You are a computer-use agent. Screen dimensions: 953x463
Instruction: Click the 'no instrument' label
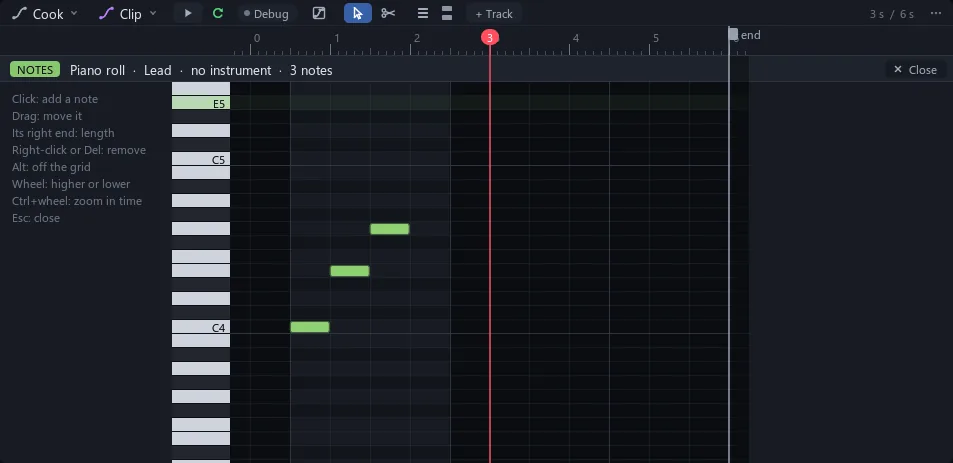pyautogui.click(x=231, y=70)
